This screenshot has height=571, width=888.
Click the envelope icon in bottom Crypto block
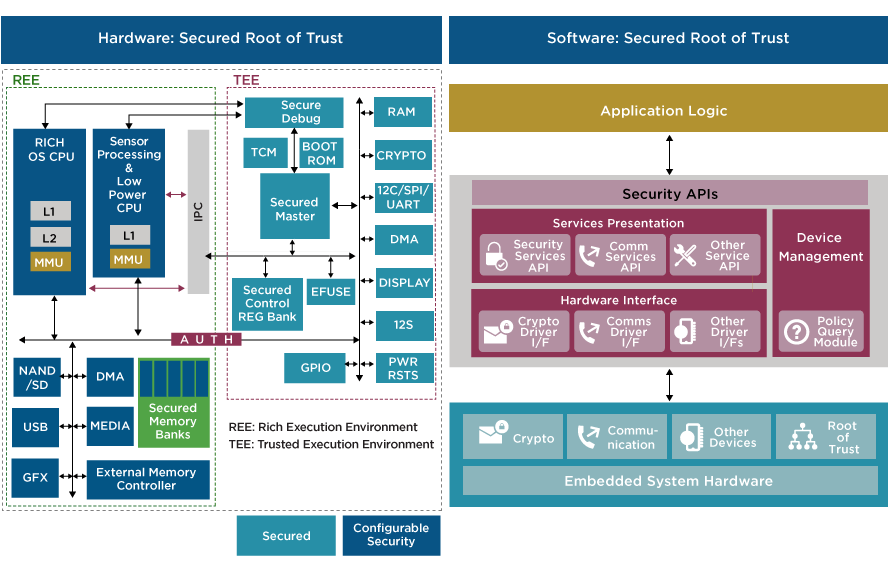491,436
